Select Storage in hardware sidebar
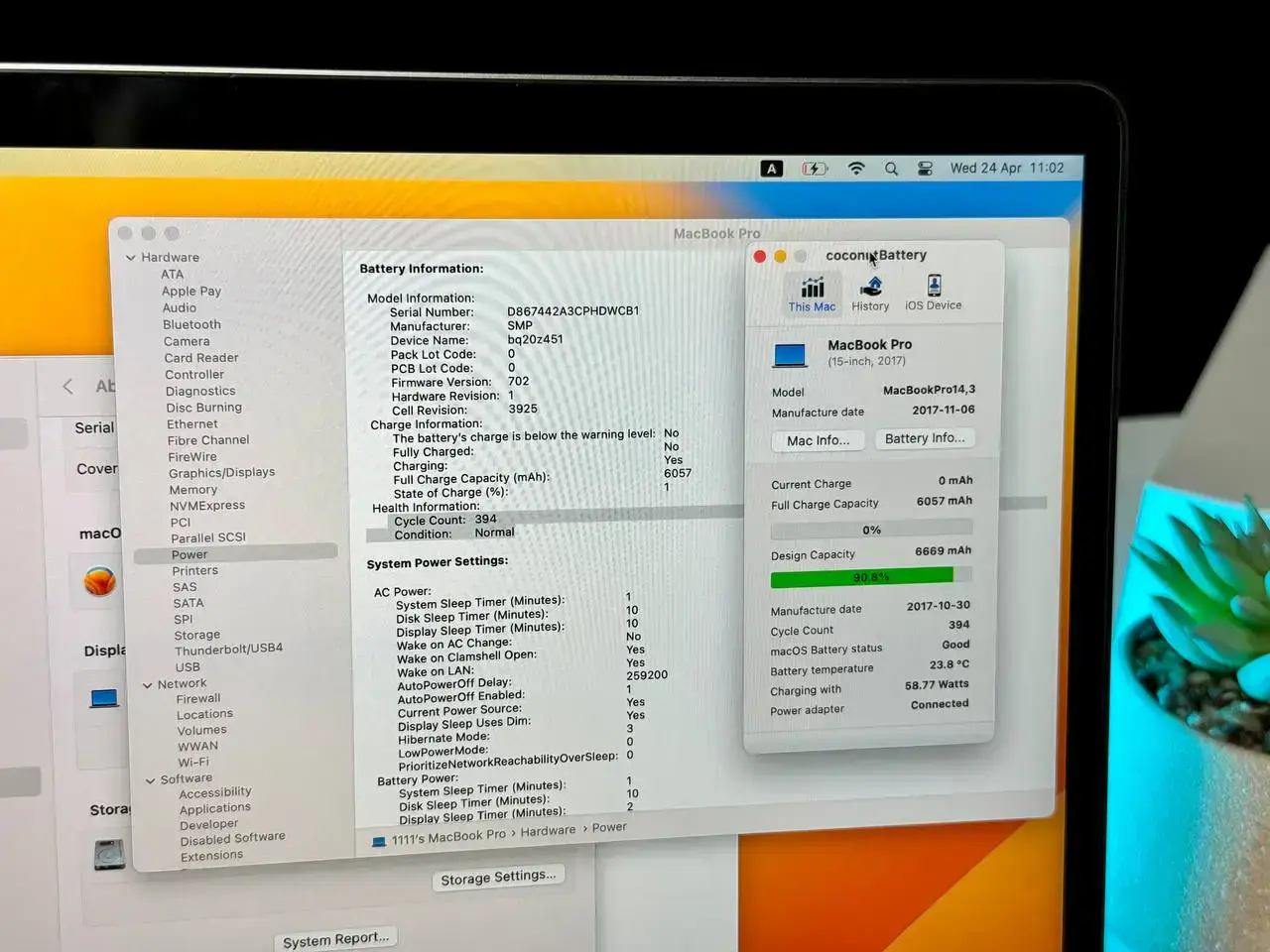 tap(197, 636)
